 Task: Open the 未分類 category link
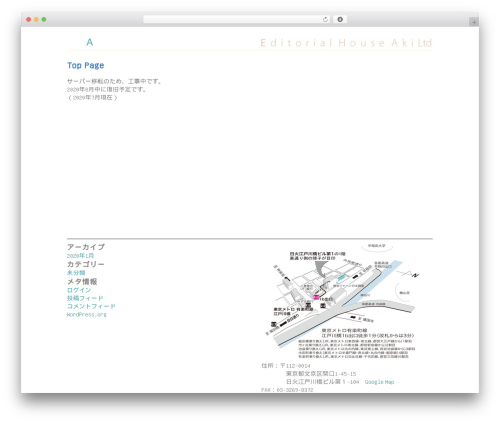[x=76, y=273]
